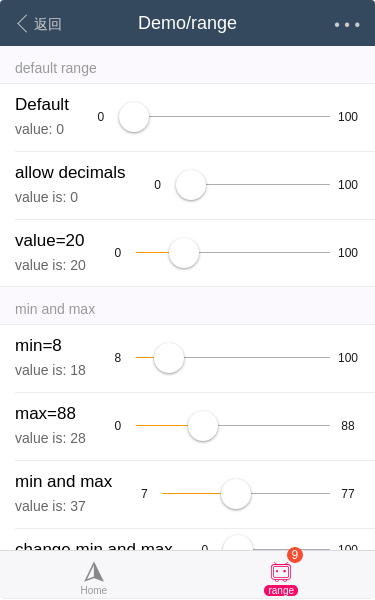The width and height of the screenshot is (375, 600).
Task: Click the change min and max slider handle
Action: click(238, 543)
